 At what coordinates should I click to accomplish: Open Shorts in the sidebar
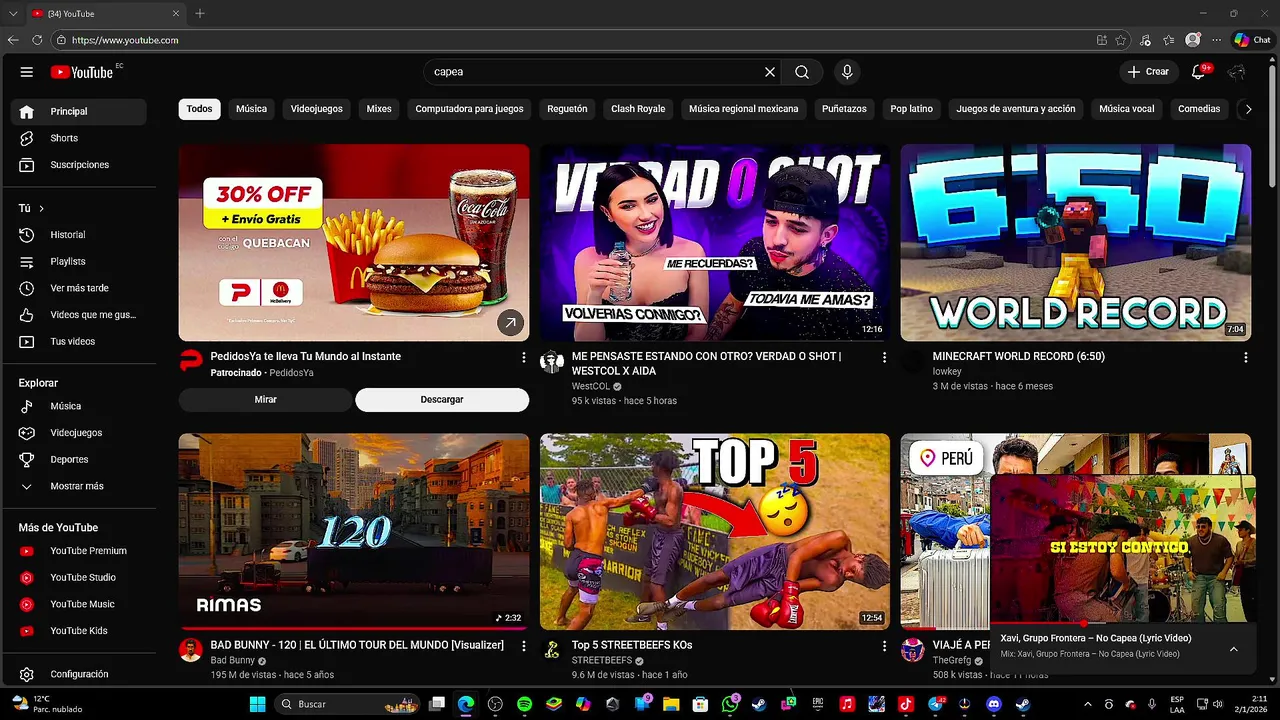[80, 138]
